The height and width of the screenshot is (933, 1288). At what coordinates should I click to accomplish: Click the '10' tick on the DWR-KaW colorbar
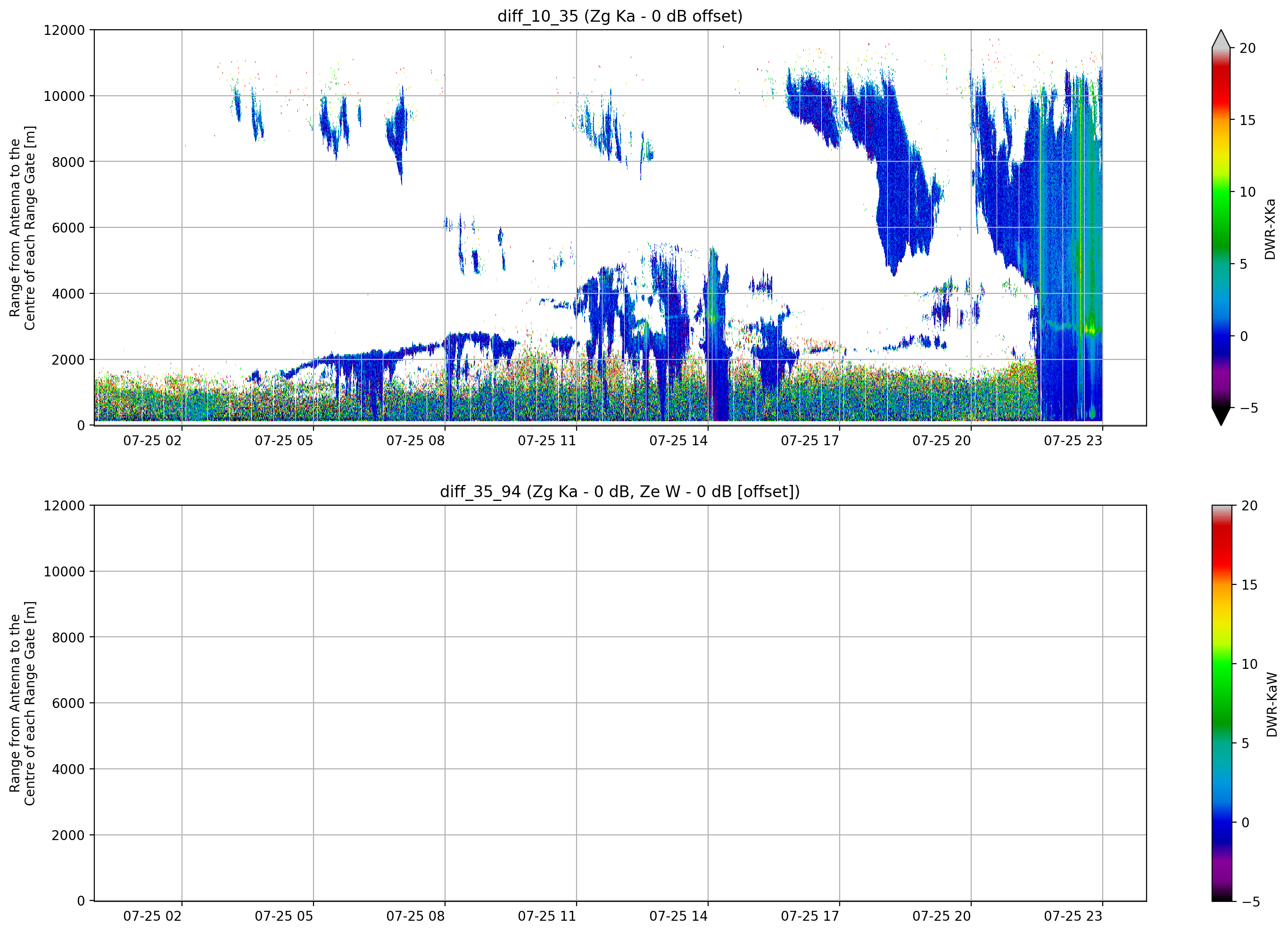pyautogui.click(x=1249, y=664)
